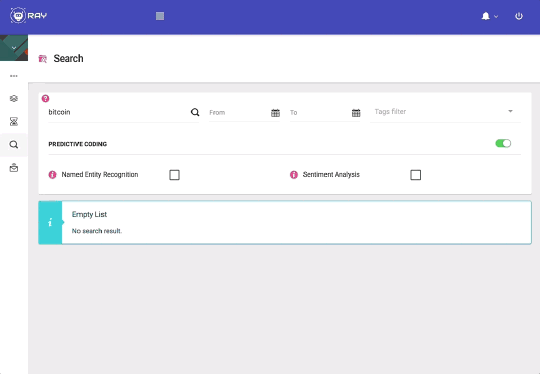
Task: Open the three-dots sidebar menu
Action: pos(14,76)
